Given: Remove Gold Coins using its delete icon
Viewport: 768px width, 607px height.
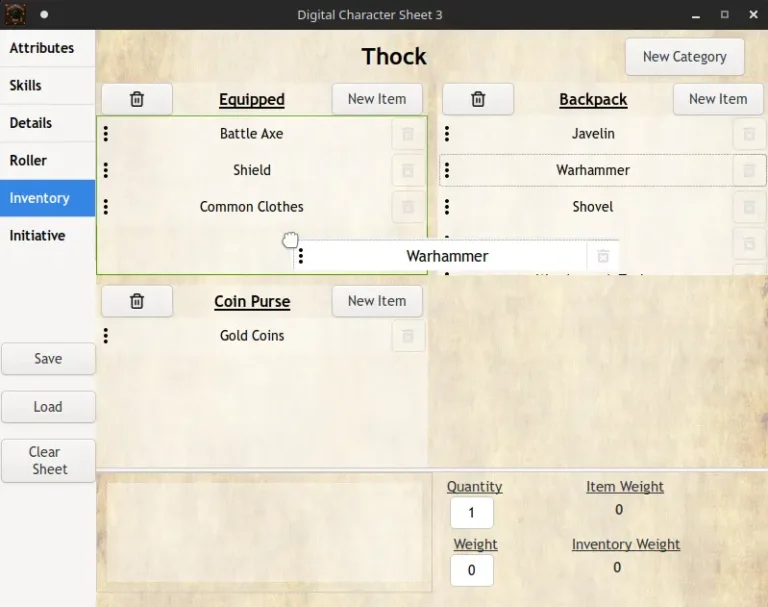Looking at the screenshot, I should (x=408, y=336).
